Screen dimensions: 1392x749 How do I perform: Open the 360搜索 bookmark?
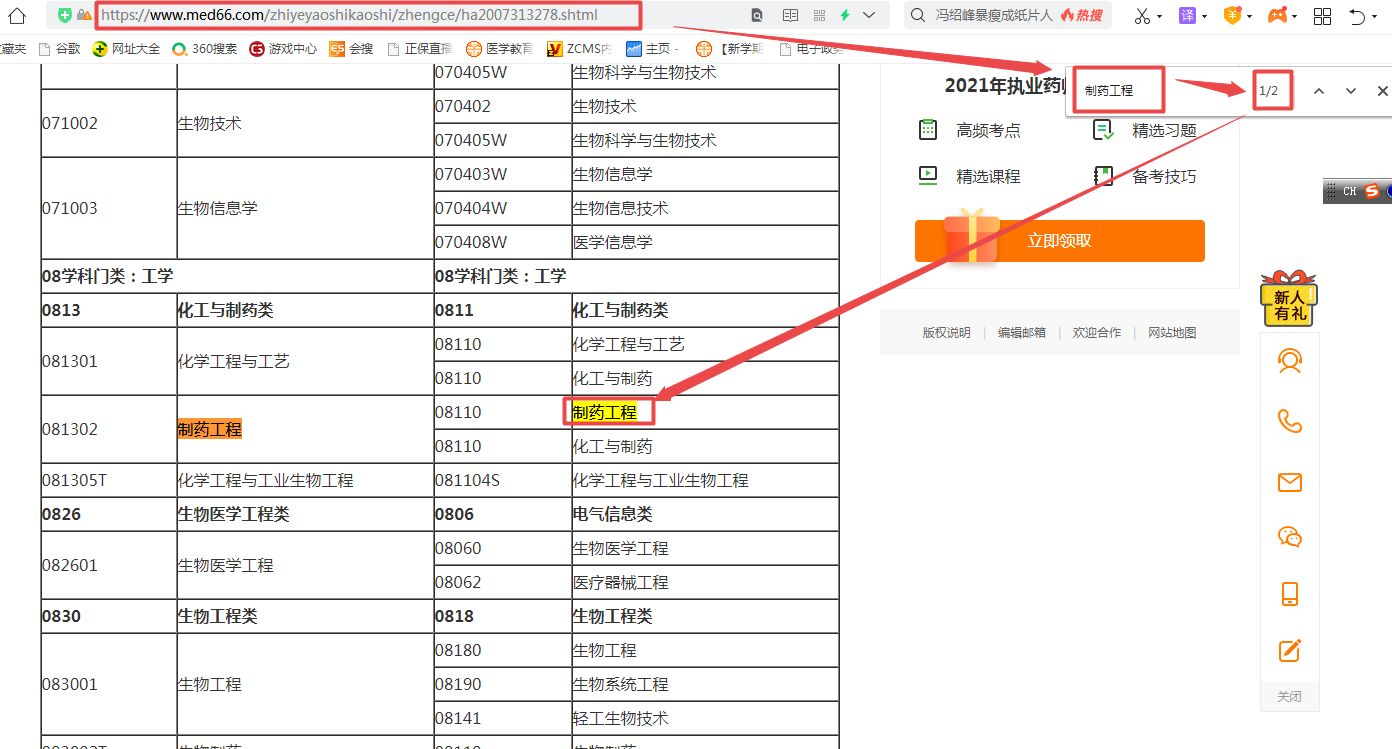point(206,48)
